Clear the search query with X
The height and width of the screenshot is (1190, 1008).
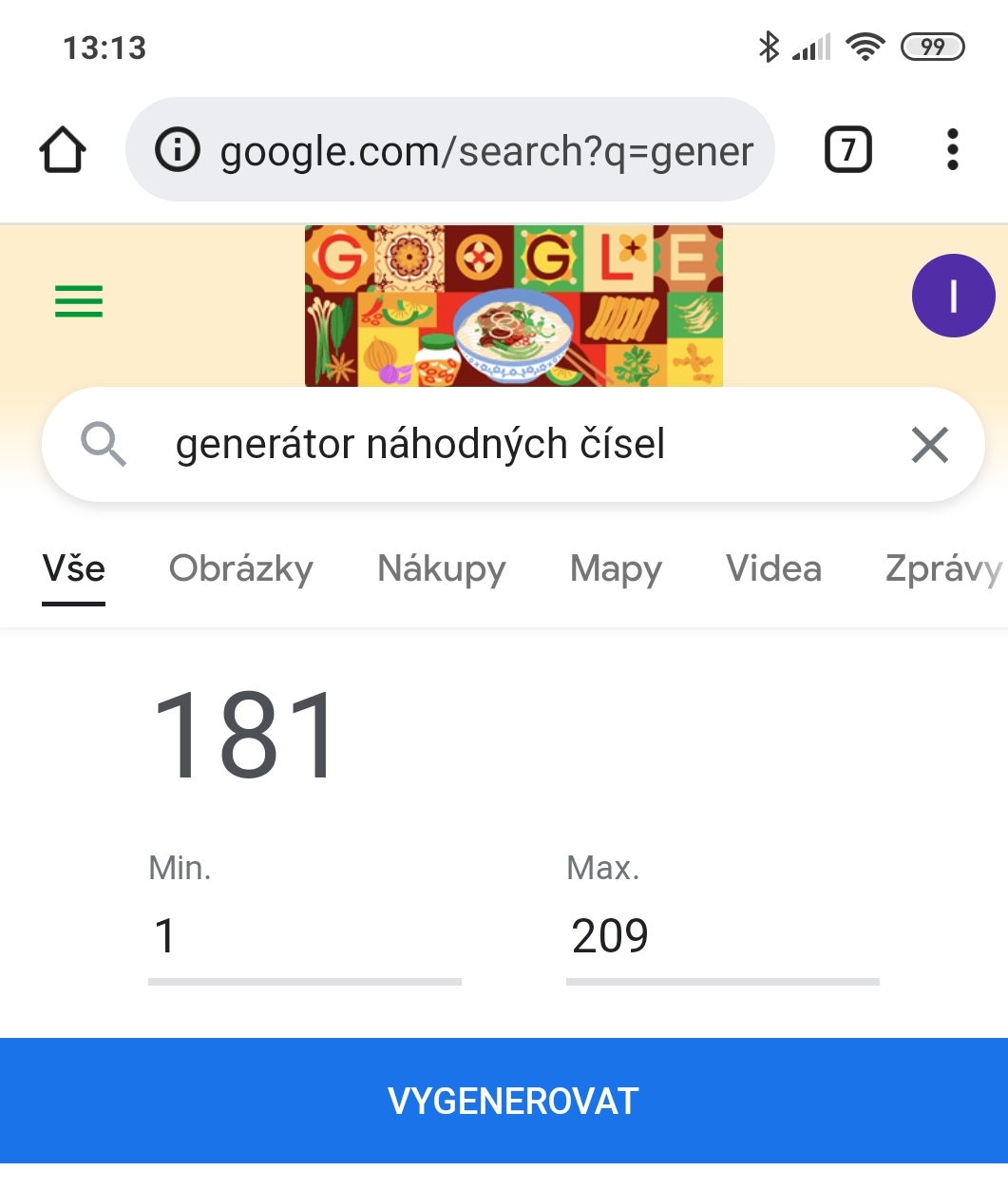(929, 444)
